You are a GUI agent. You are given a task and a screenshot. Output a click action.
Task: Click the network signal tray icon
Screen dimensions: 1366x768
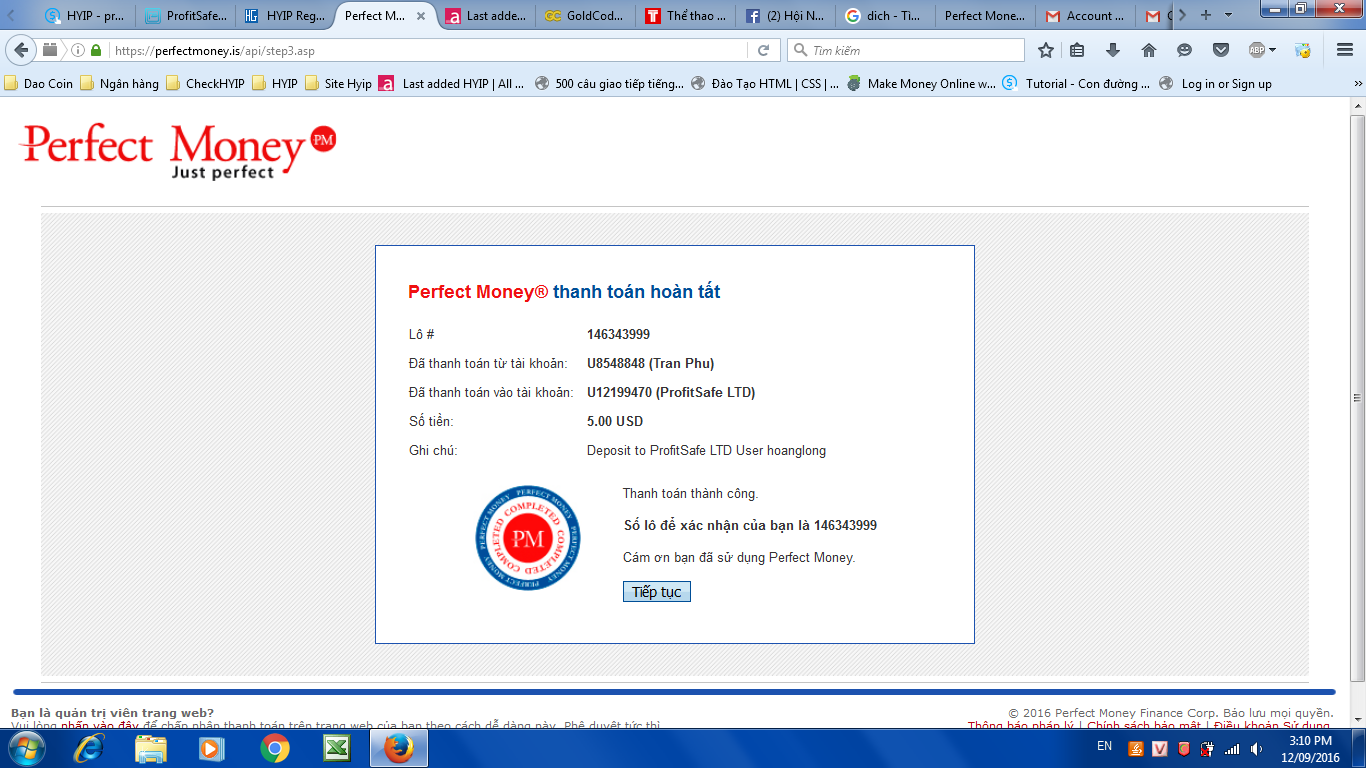coord(1232,748)
